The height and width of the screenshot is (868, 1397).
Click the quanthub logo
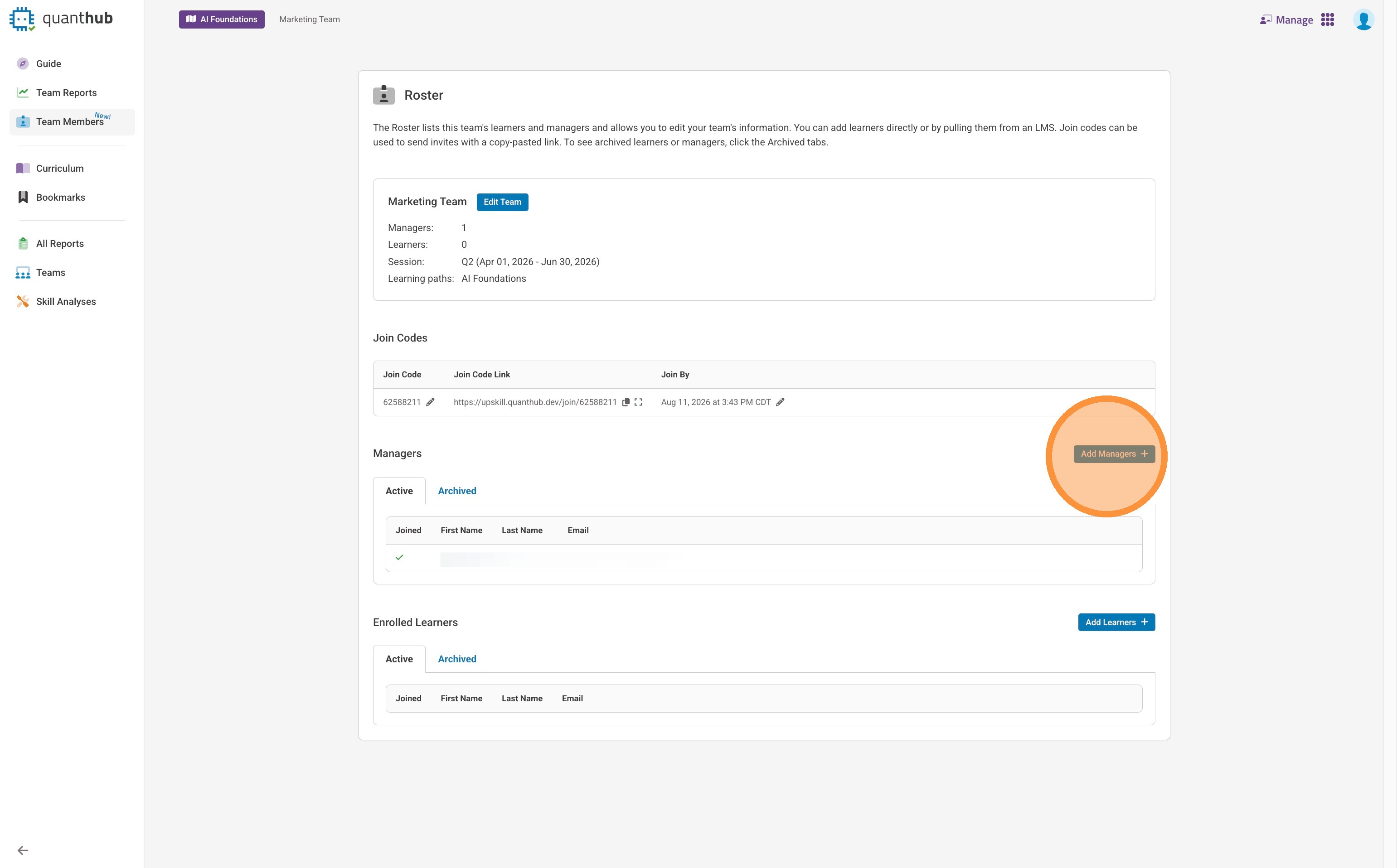(62, 19)
